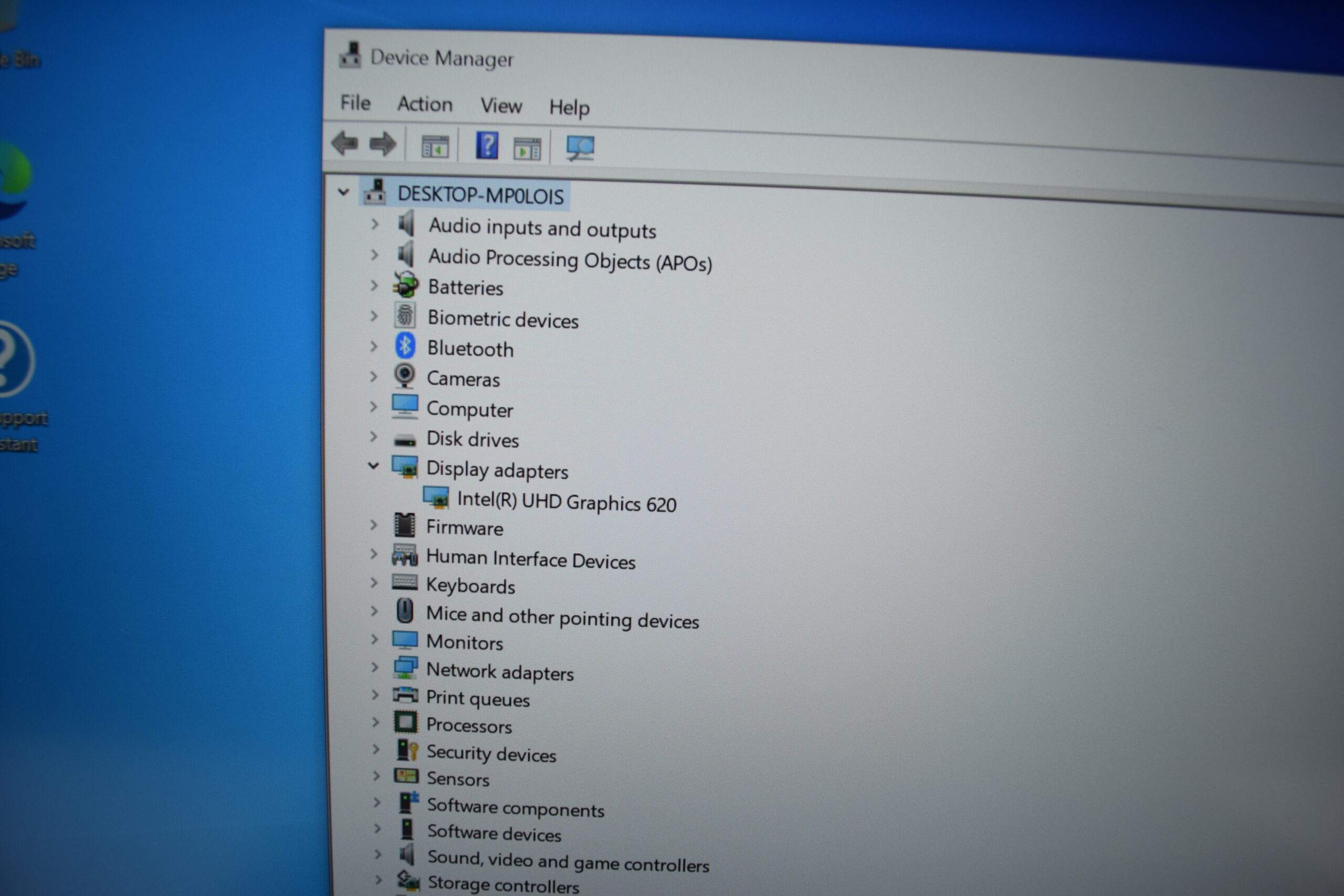Click the blue Help question mark icon
The width and height of the screenshot is (1344, 896).
tap(487, 146)
